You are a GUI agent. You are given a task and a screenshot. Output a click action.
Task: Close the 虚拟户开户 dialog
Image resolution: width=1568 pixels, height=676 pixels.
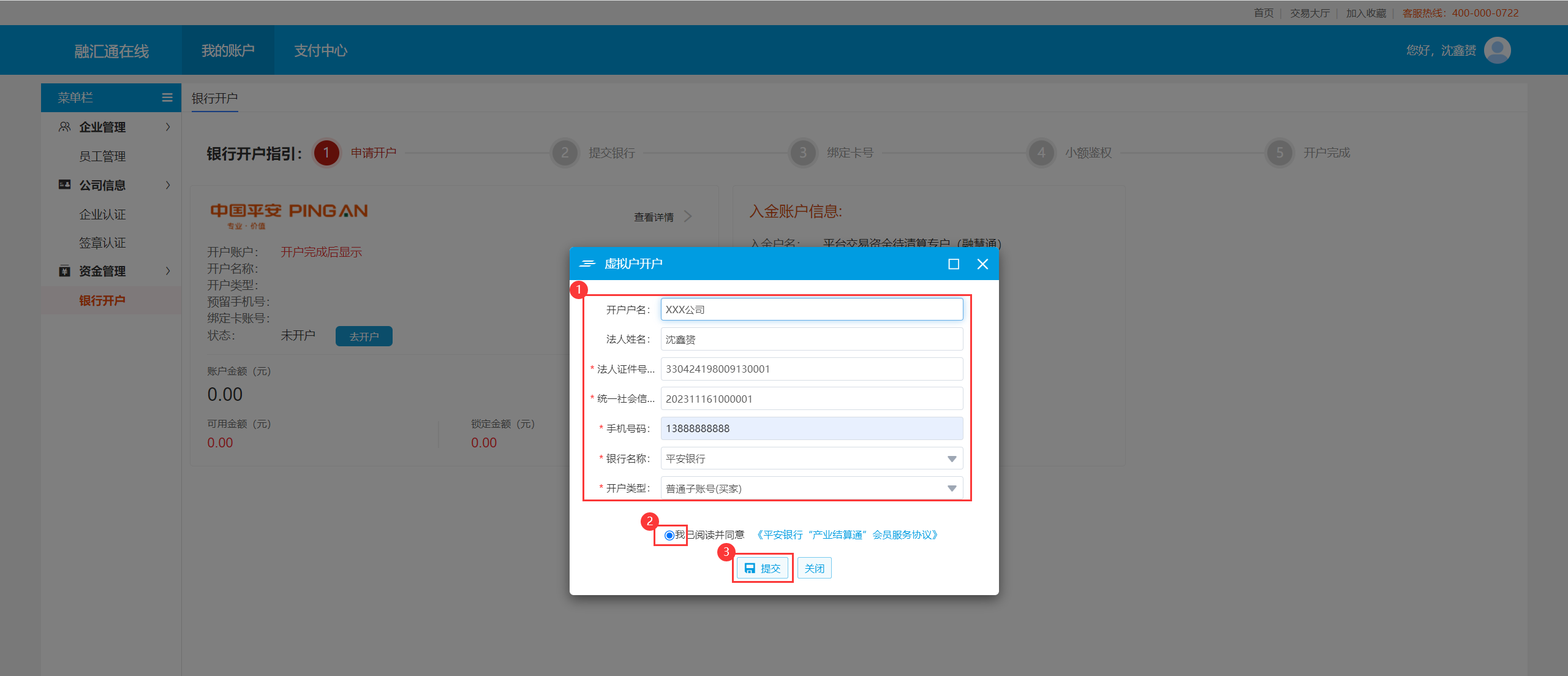coord(982,264)
